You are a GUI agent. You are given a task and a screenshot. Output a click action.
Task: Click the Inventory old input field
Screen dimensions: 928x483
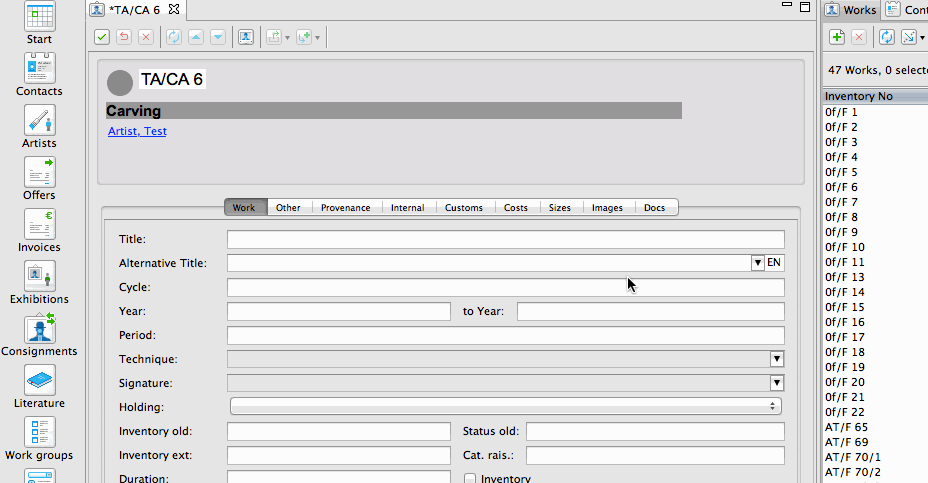click(339, 432)
